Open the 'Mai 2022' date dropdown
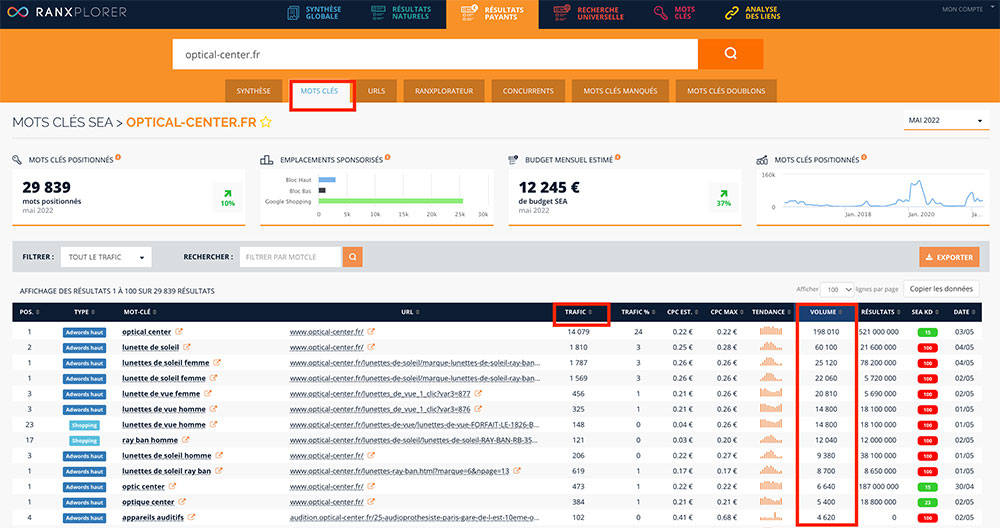The height and width of the screenshot is (528, 1000). click(946, 120)
